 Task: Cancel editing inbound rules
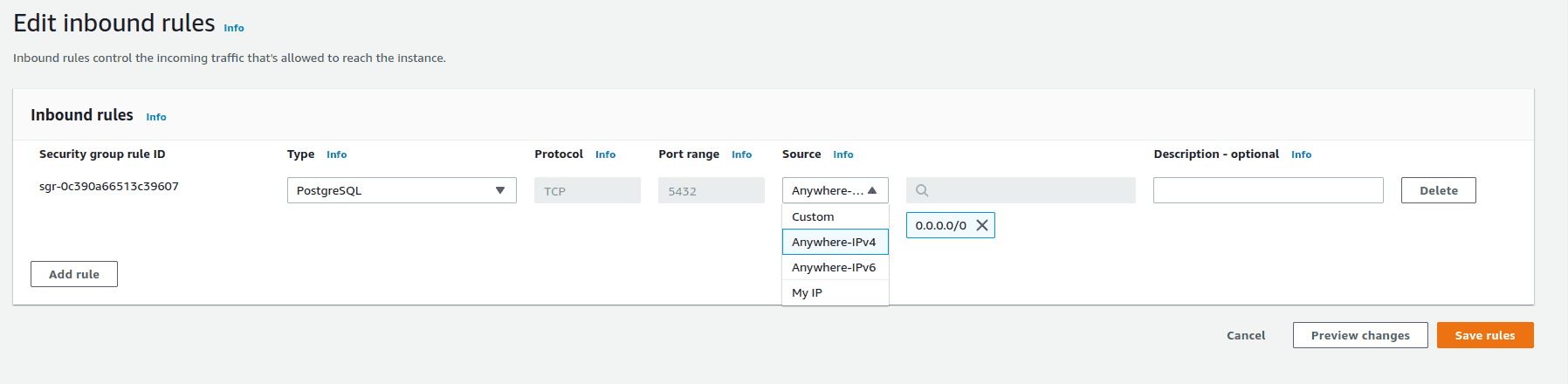click(x=1246, y=335)
